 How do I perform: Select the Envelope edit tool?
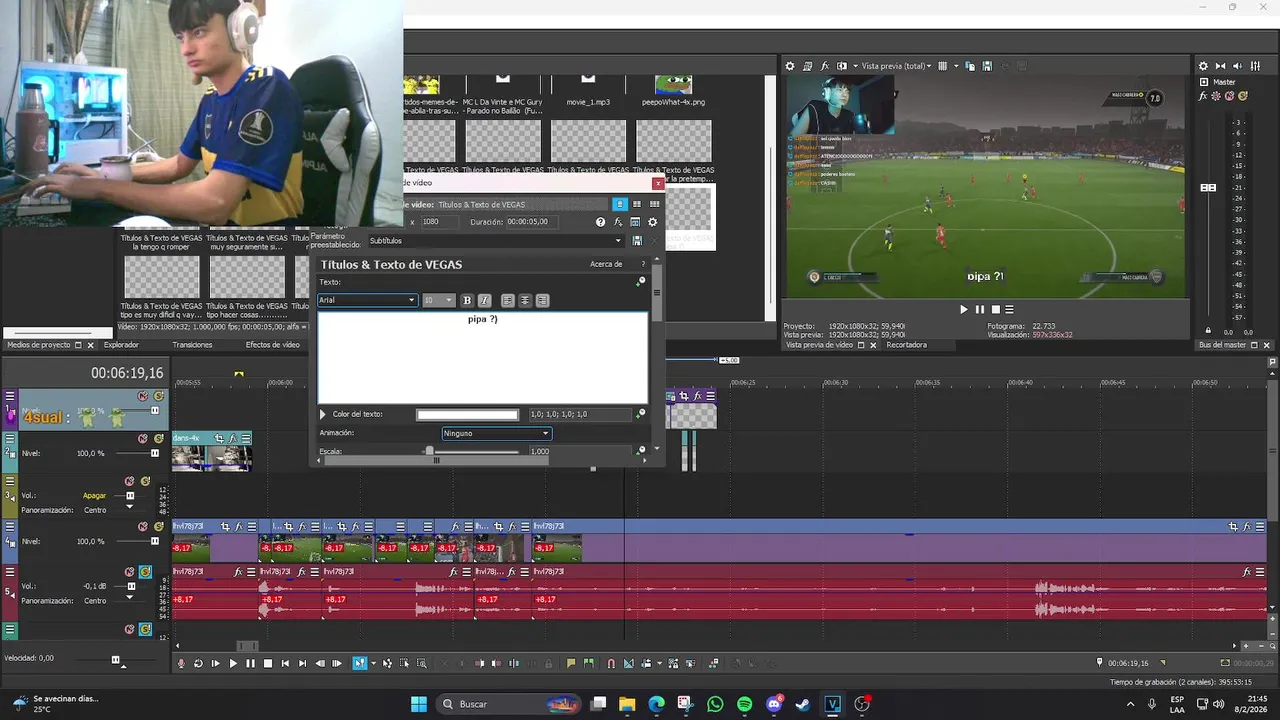(x=387, y=663)
